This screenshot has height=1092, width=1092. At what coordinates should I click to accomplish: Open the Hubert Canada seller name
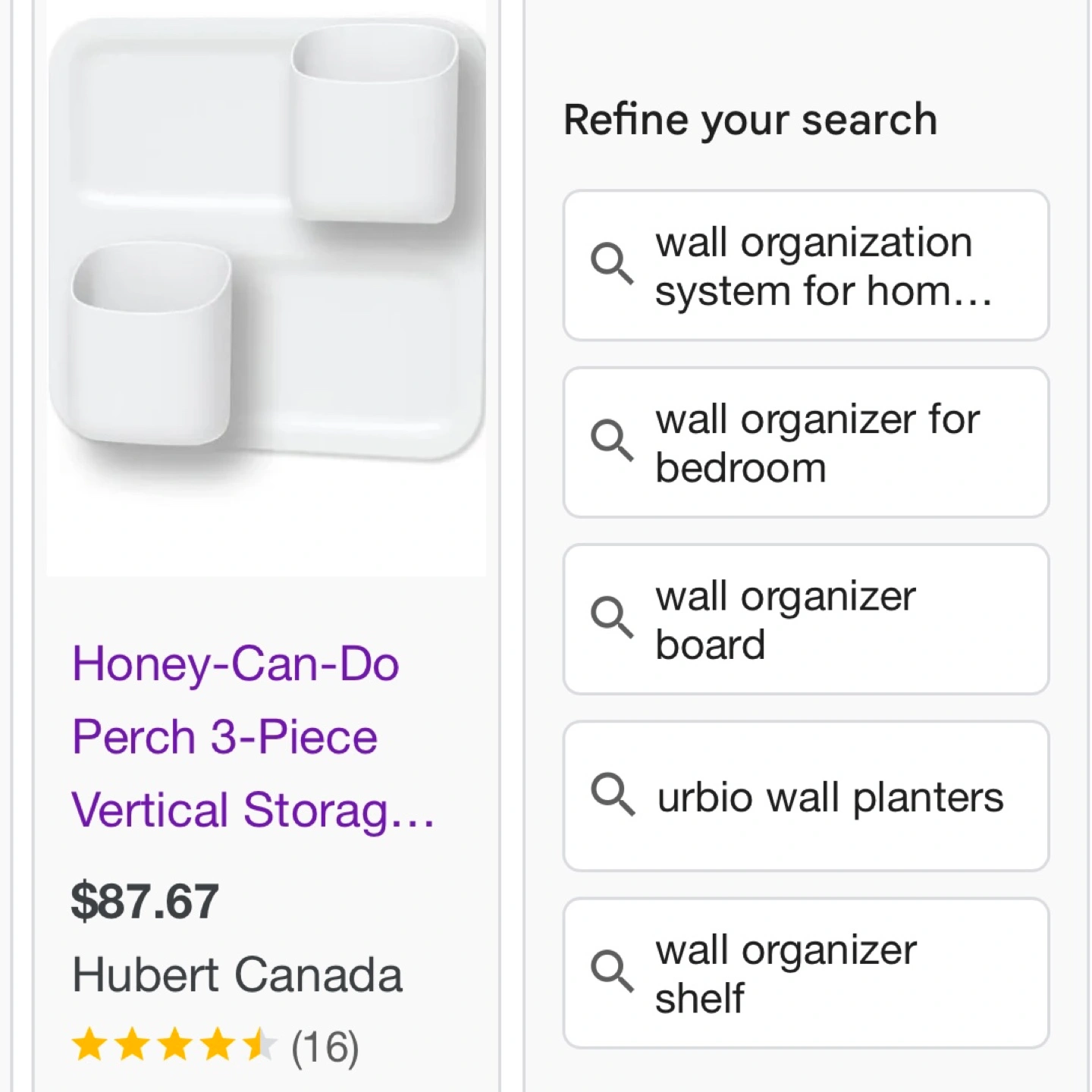pyautogui.click(x=237, y=974)
